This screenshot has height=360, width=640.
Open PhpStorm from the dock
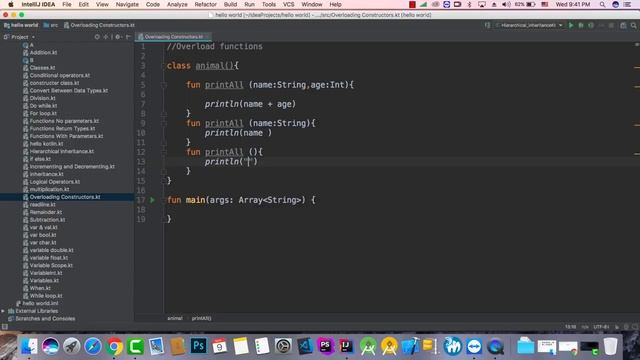point(325,346)
